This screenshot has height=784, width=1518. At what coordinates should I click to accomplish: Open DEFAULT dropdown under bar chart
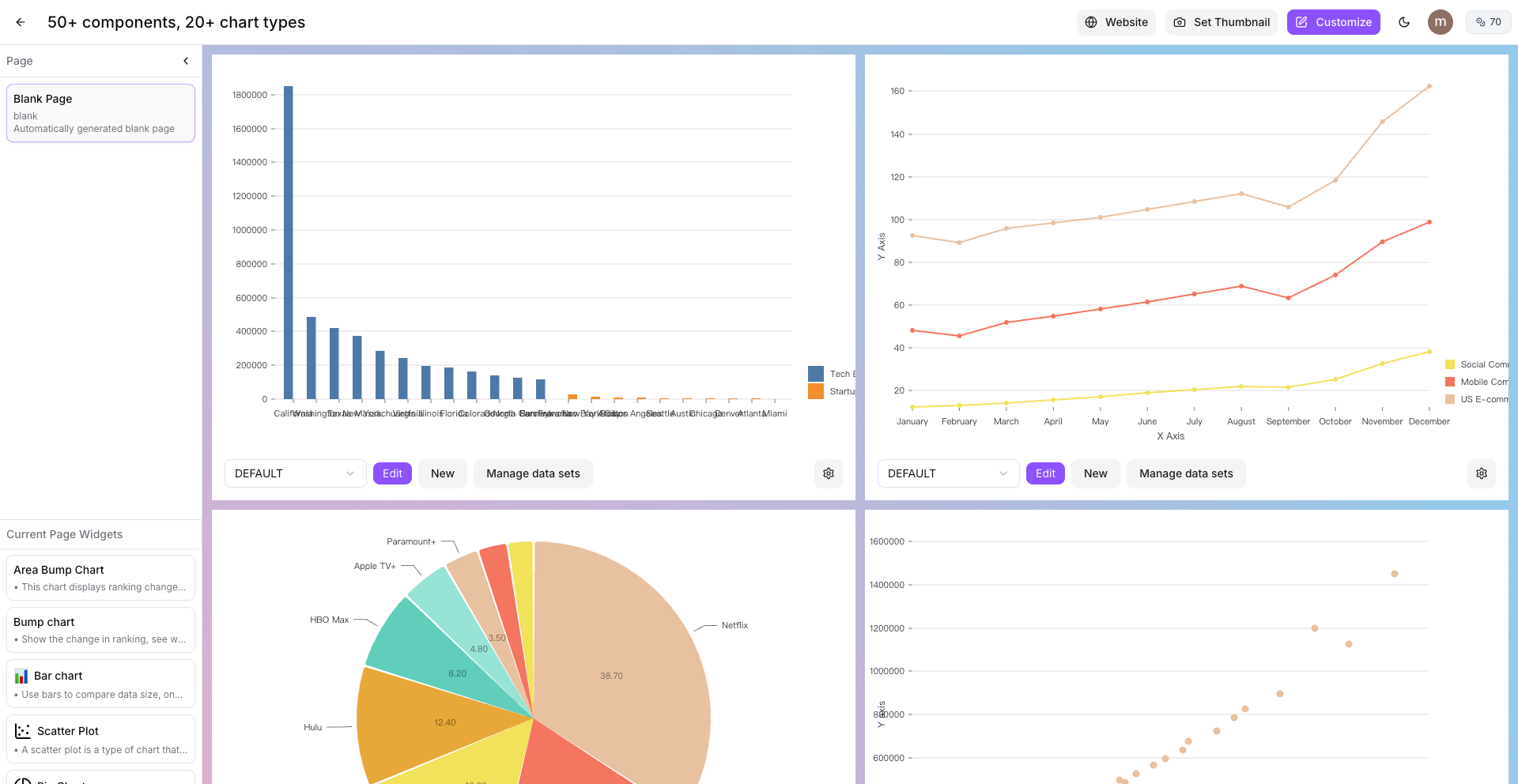[x=295, y=473]
